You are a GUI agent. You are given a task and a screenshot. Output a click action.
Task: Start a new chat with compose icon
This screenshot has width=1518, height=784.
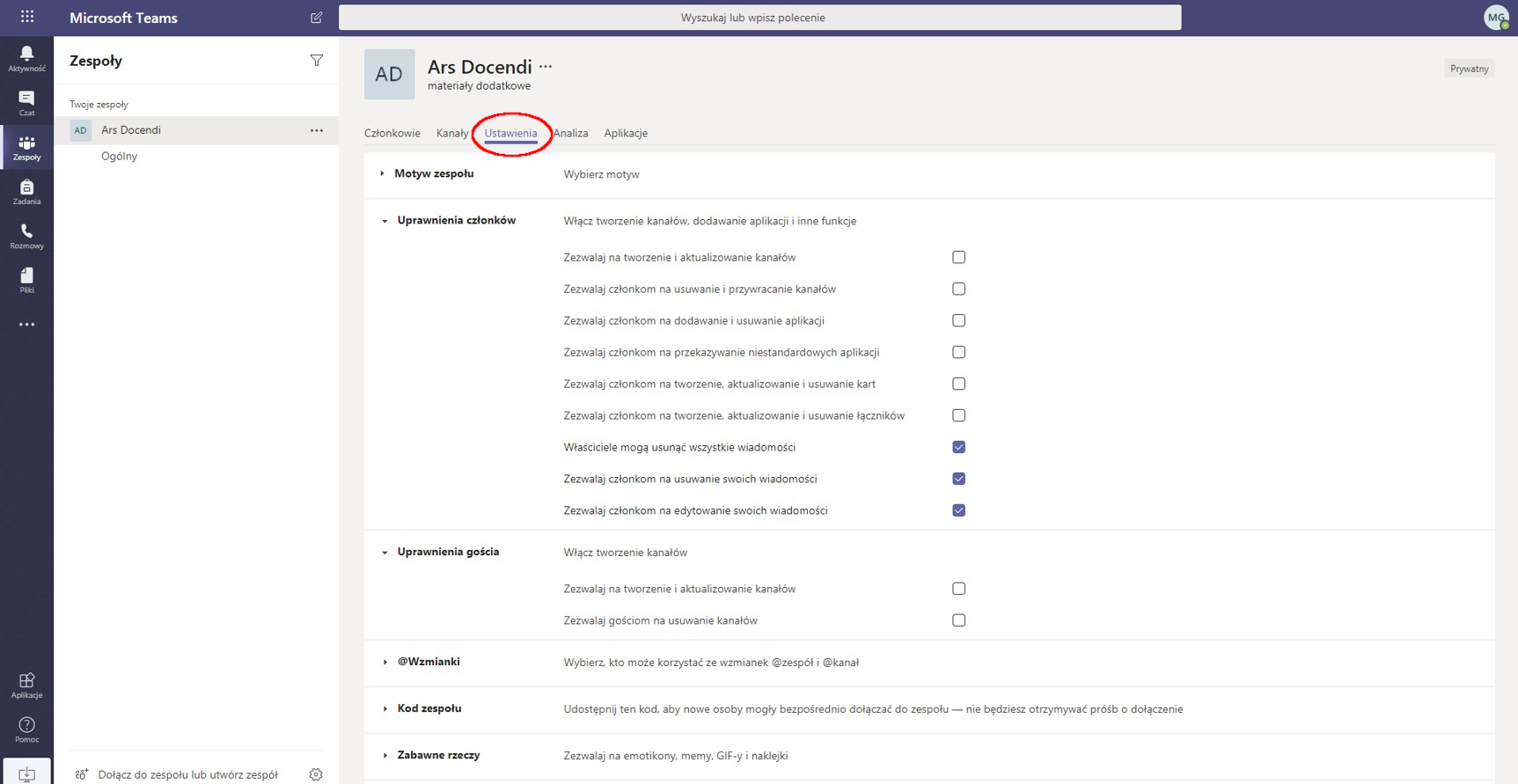click(x=317, y=18)
